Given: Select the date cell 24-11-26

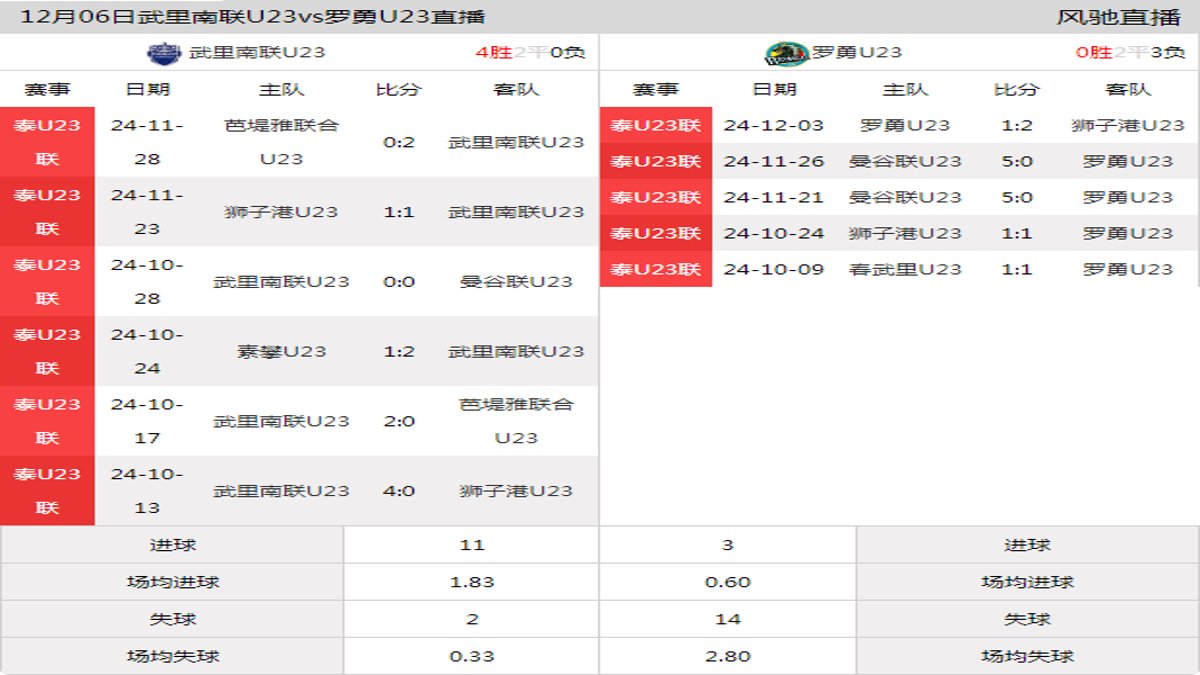Looking at the screenshot, I should pyautogui.click(x=774, y=161).
